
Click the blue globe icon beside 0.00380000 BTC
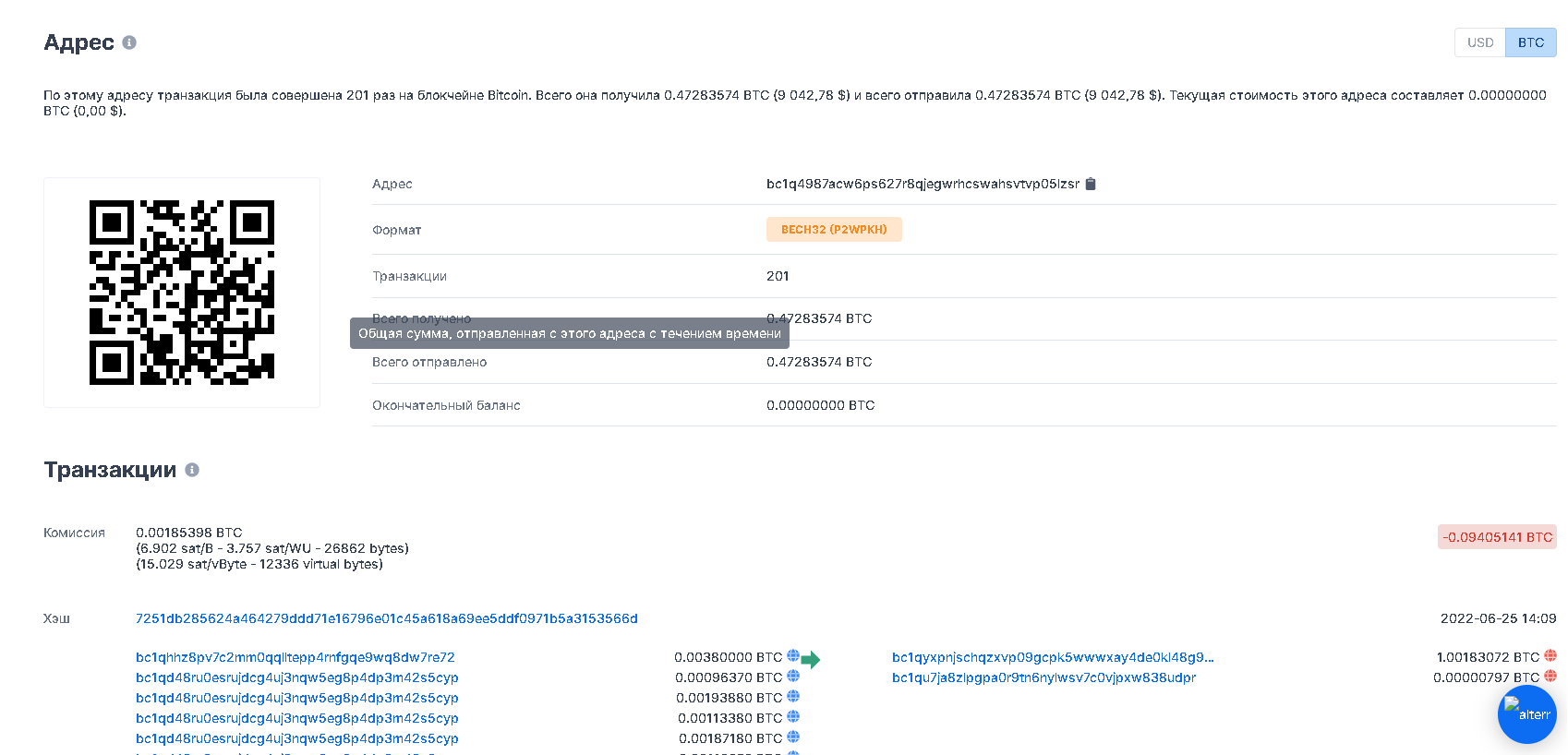coord(793,656)
